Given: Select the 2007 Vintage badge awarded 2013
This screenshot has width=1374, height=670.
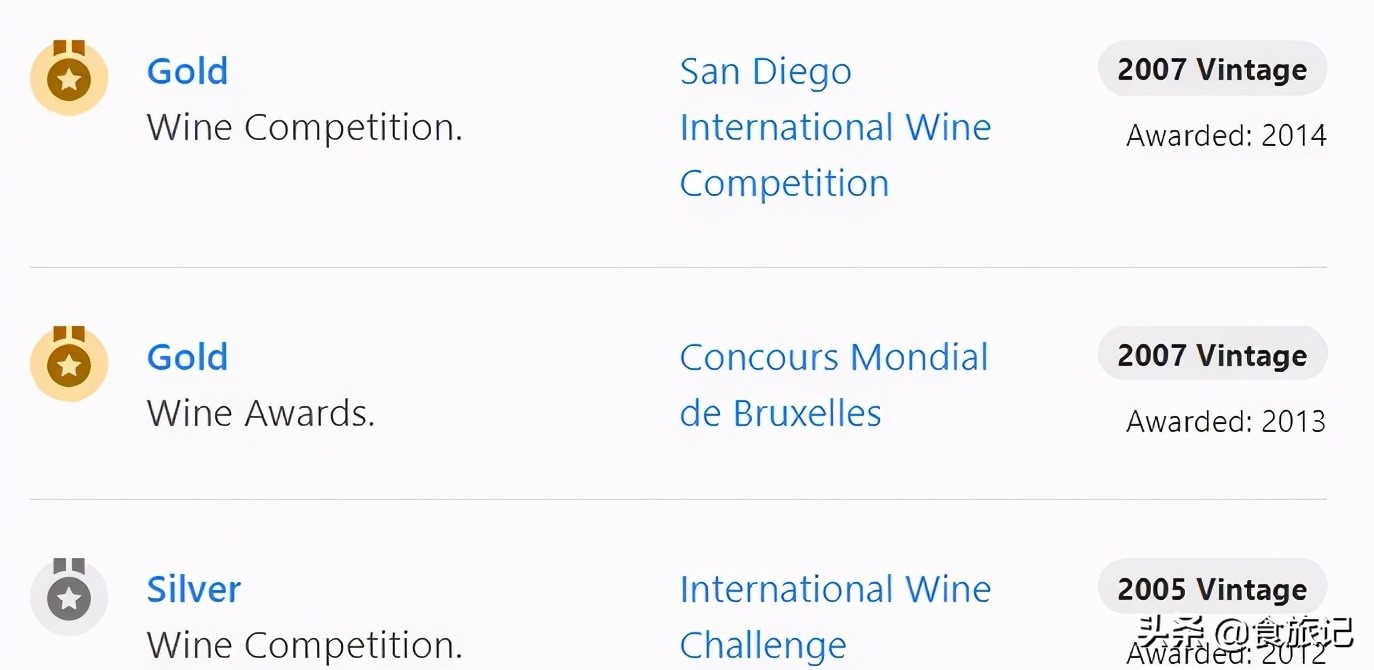Looking at the screenshot, I should (x=1212, y=355).
